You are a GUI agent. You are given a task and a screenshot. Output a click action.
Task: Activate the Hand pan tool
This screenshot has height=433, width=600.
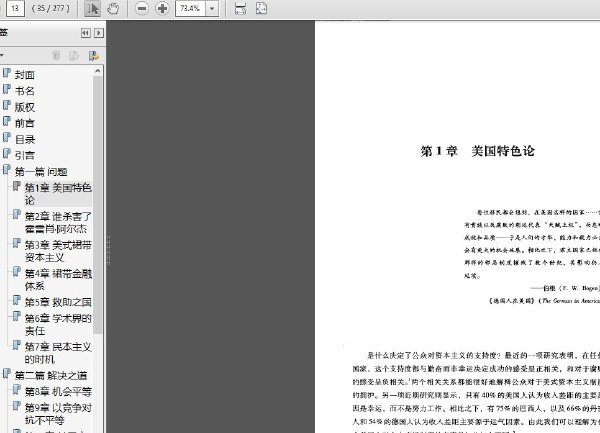[x=112, y=9]
